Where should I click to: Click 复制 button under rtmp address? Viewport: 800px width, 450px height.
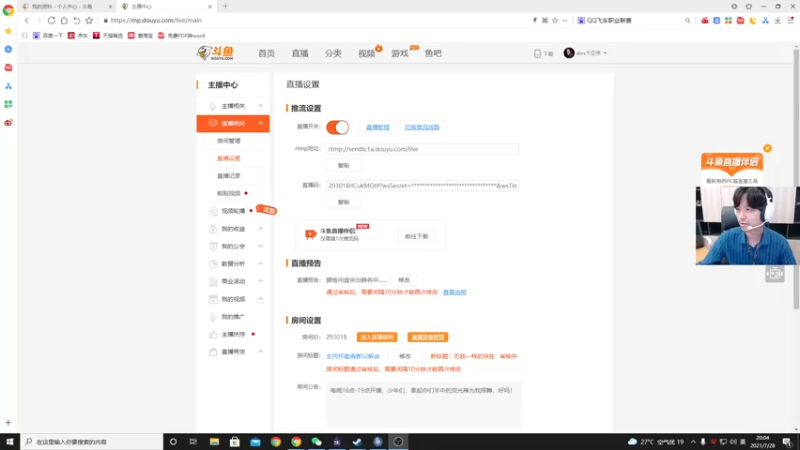pos(343,165)
